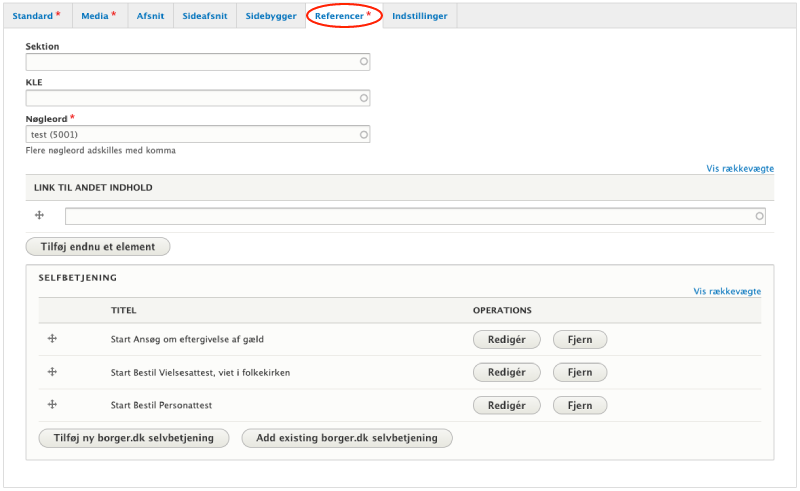Click Fjern for Ansøg om eftergivelse af gæld

pyautogui.click(x=580, y=340)
